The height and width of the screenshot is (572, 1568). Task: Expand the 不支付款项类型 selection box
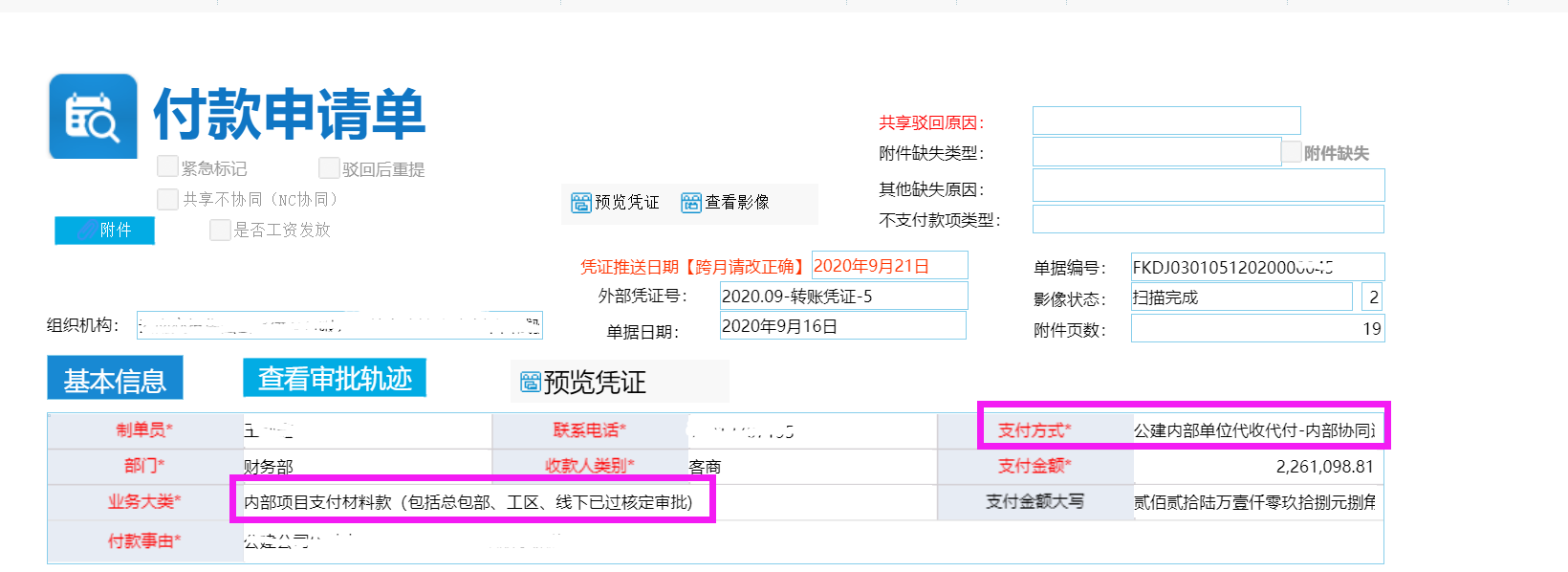click(x=1208, y=219)
